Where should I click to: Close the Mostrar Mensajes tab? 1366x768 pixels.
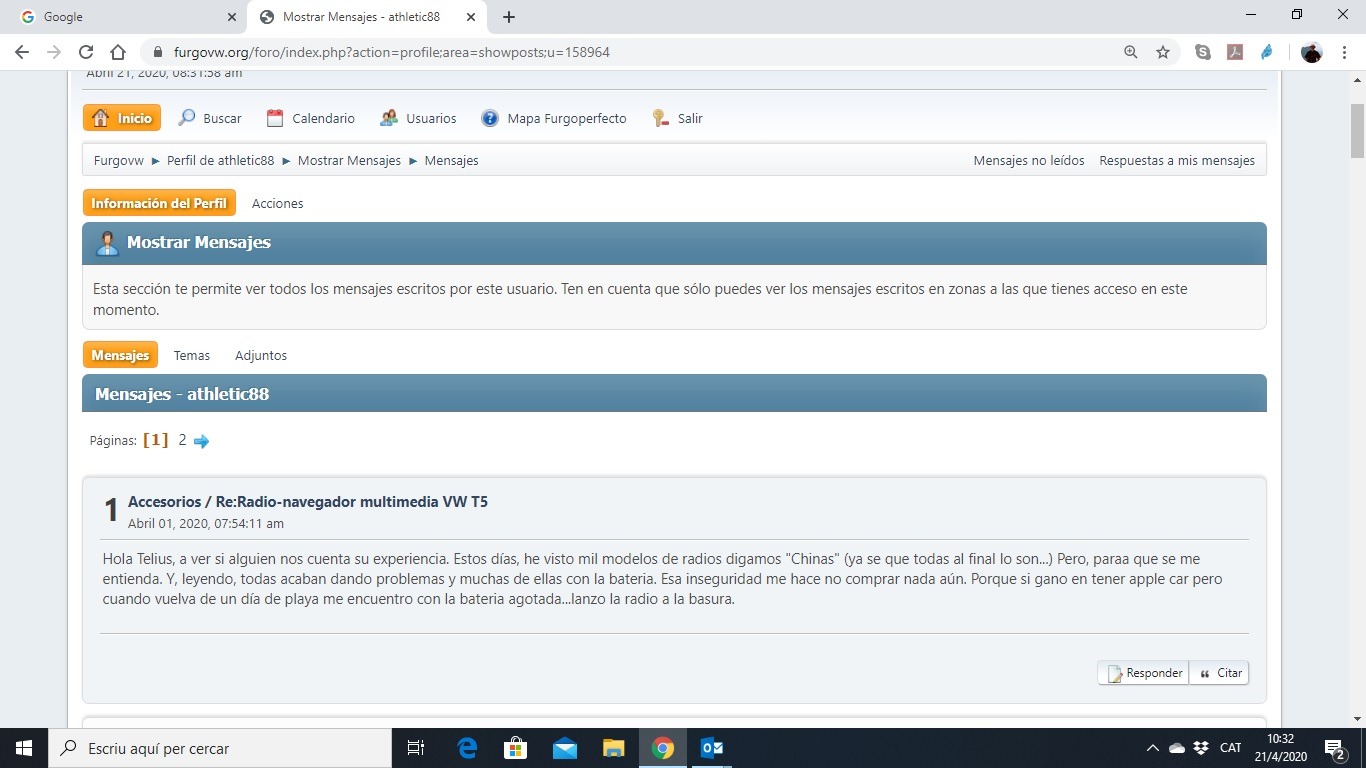point(471,17)
